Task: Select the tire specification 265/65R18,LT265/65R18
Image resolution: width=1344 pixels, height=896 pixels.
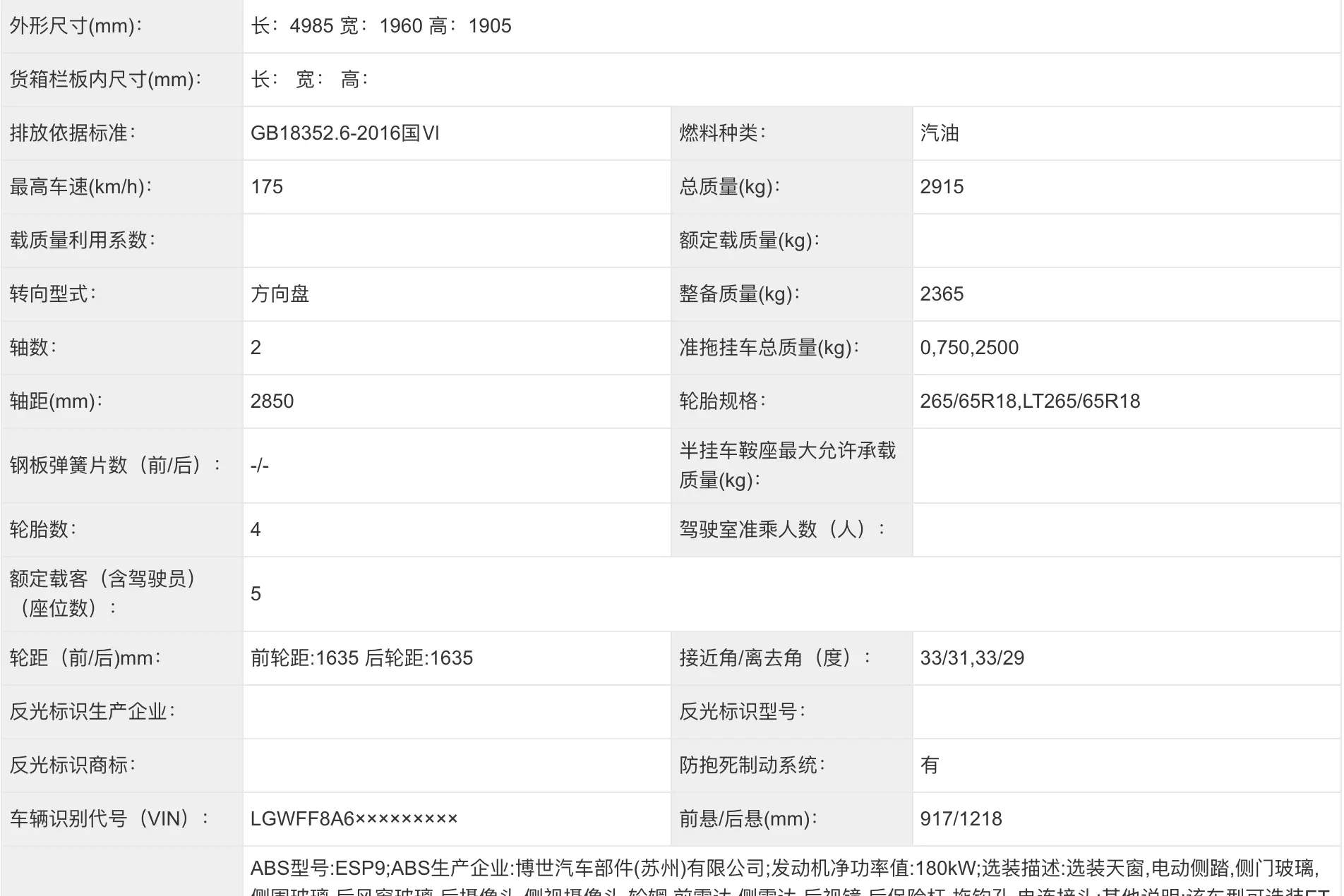Action: [1030, 401]
